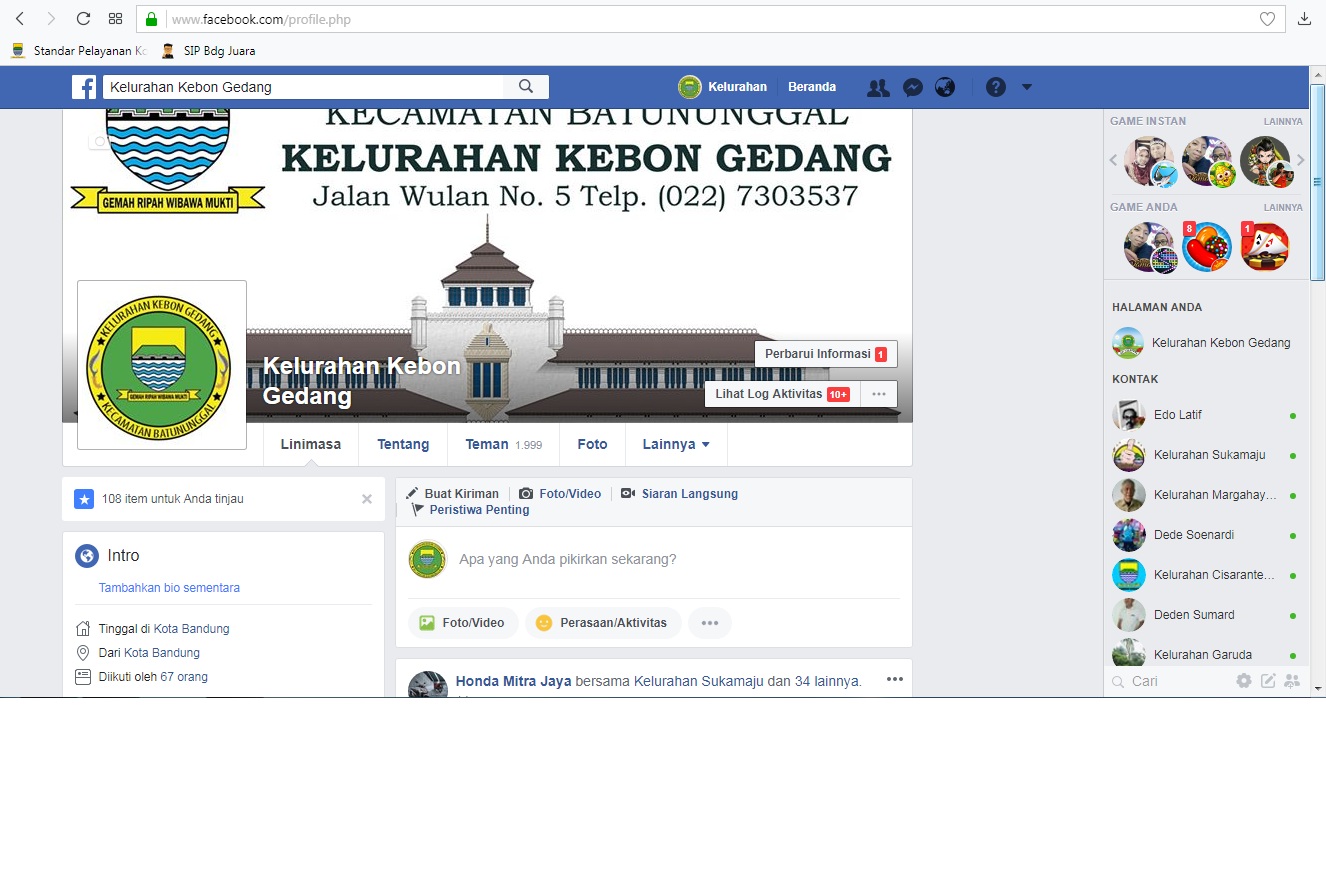The height and width of the screenshot is (896, 1326).
Task: Open Messenger icon in top bar
Action: 912,87
